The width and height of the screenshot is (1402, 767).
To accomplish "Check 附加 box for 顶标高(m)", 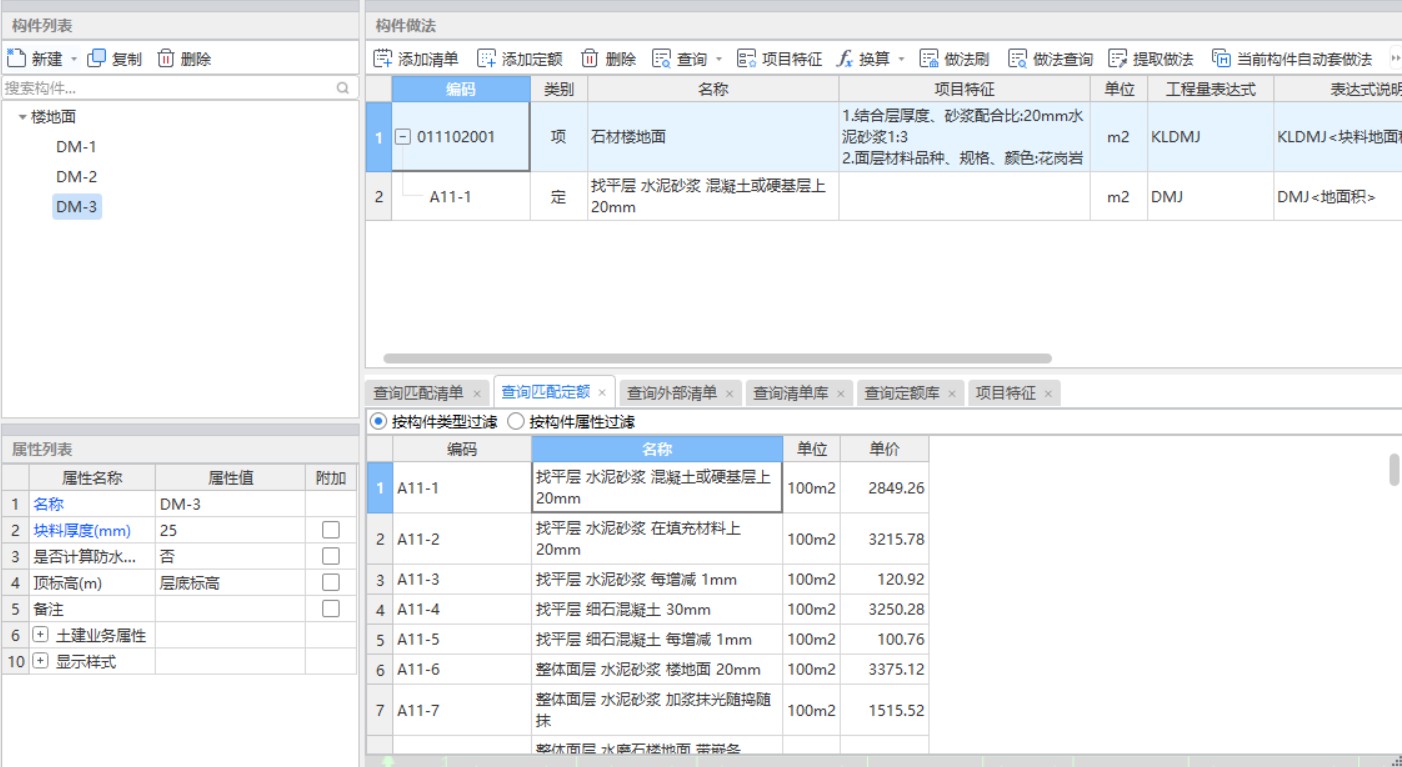I will [330, 582].
